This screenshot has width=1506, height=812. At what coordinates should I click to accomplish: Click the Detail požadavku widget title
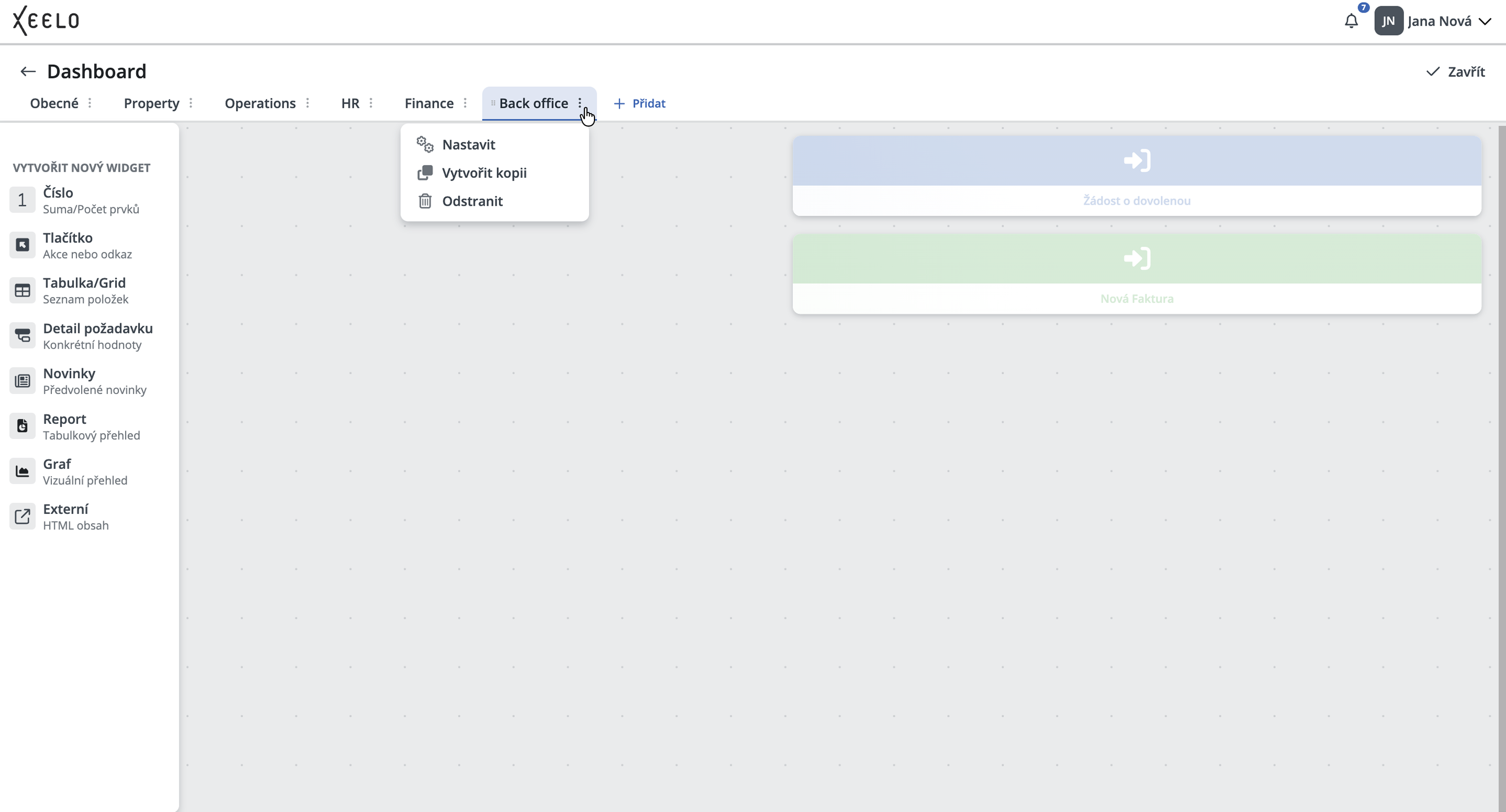[98, 328]
